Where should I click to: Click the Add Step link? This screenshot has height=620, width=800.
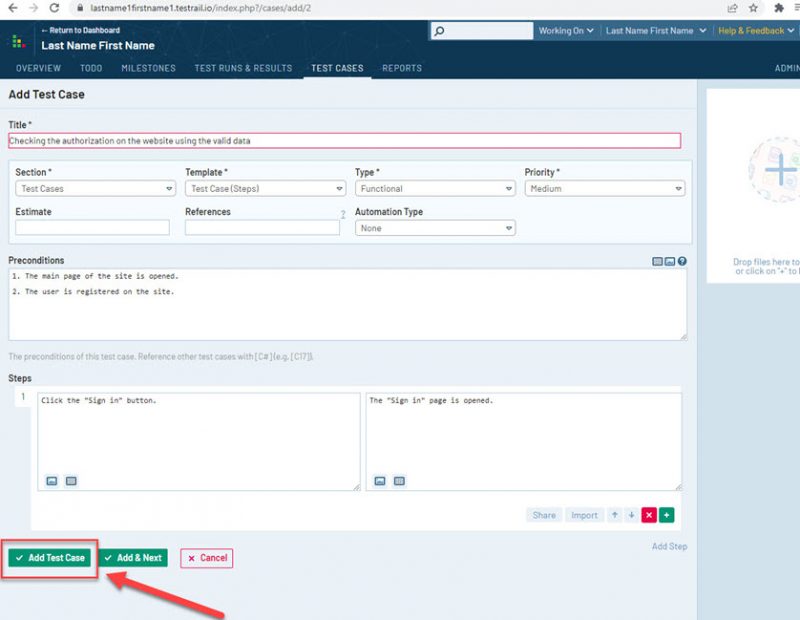(x=668, y=546)
